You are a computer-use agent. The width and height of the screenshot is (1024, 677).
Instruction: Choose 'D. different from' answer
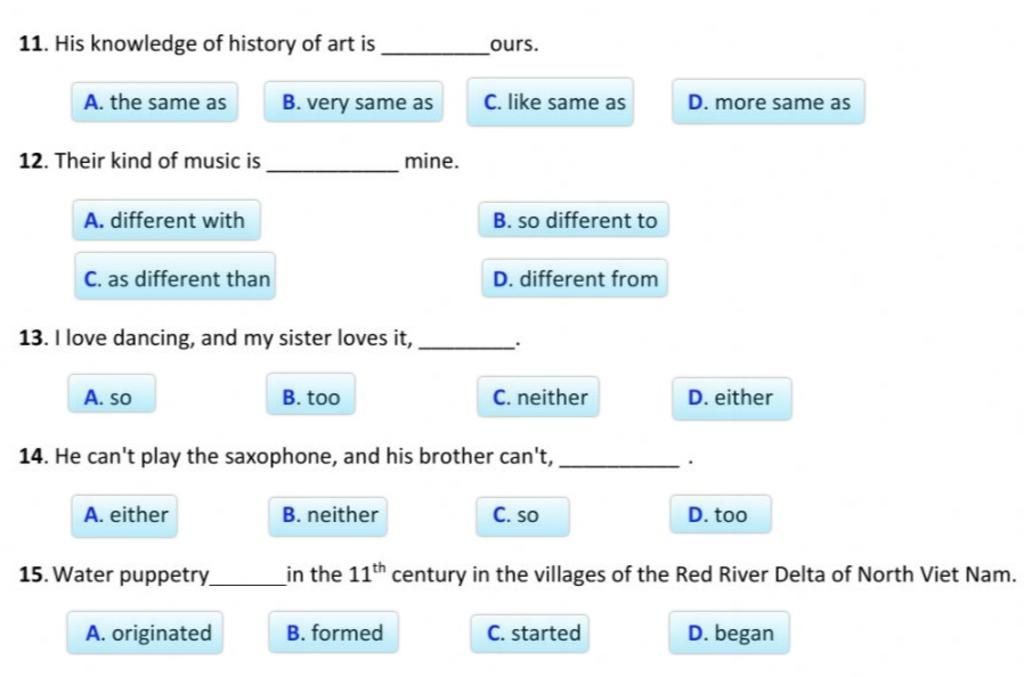[575, 279]
